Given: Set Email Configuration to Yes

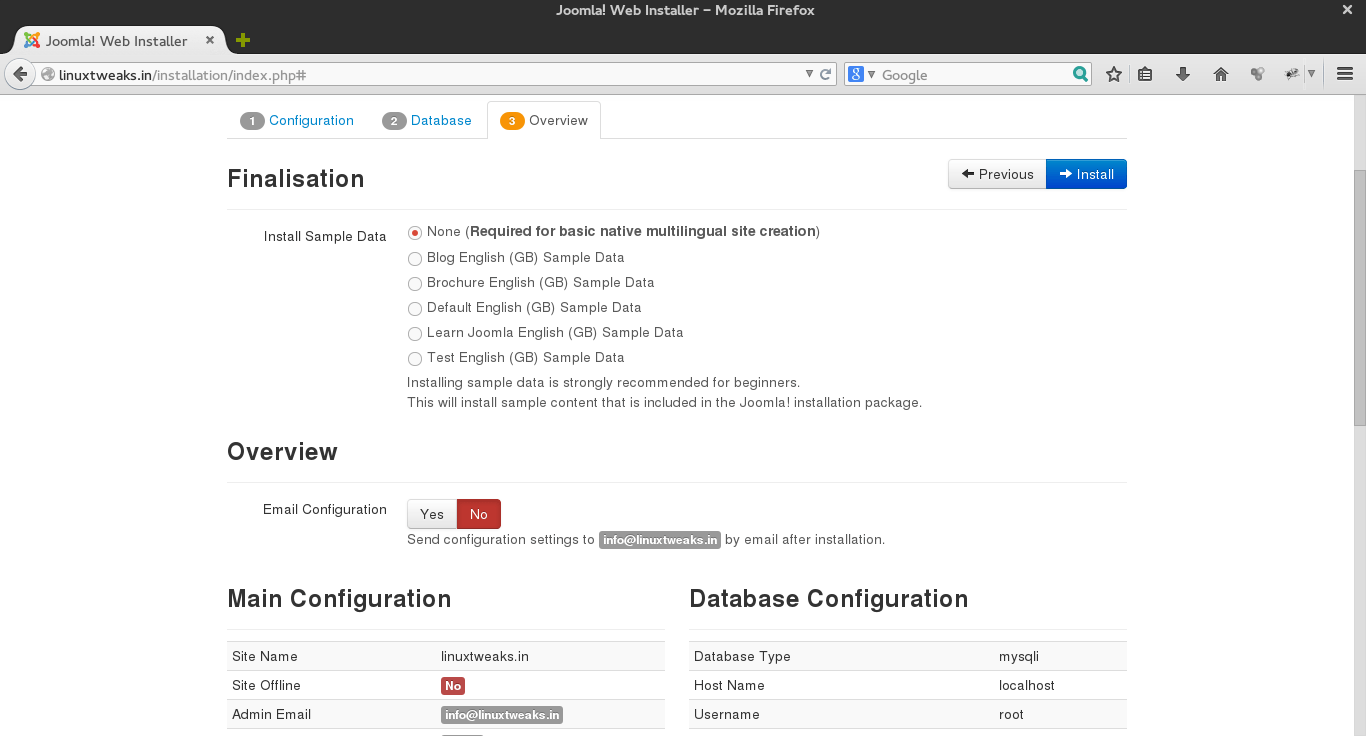Looking at the screenshot, I should point(432,514).
